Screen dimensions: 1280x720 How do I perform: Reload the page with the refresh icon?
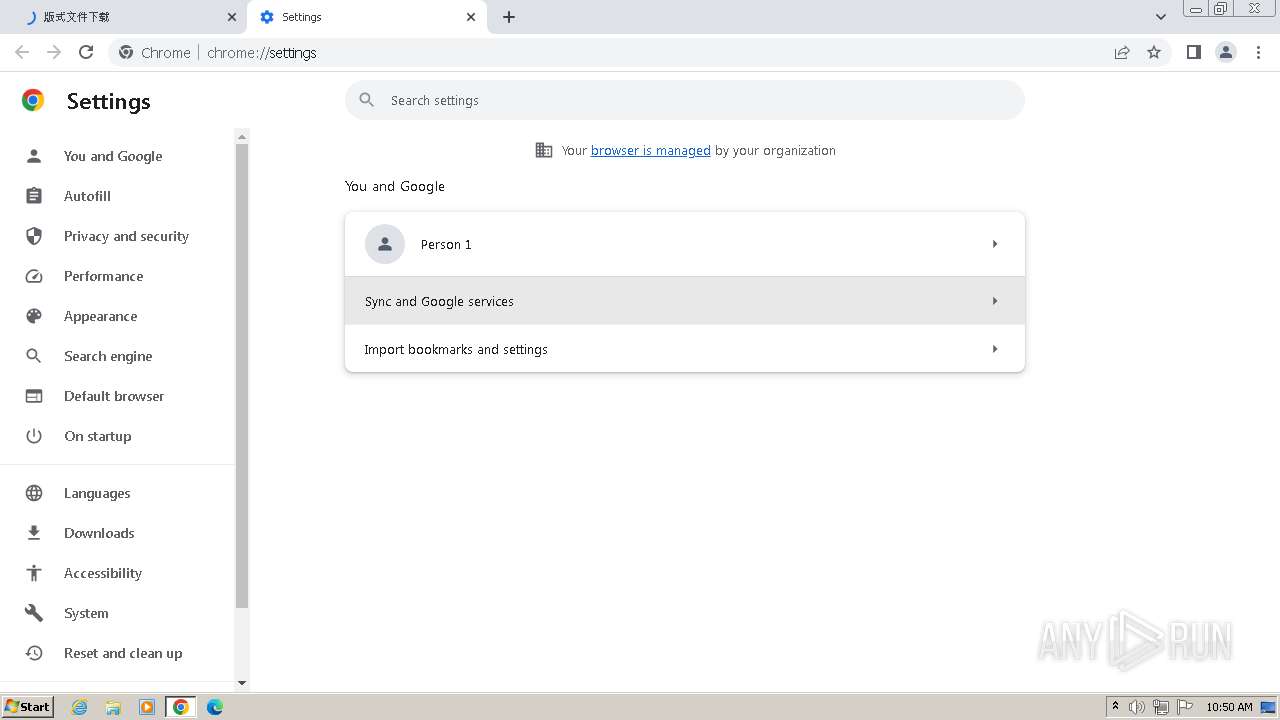(x=86, y=52)
